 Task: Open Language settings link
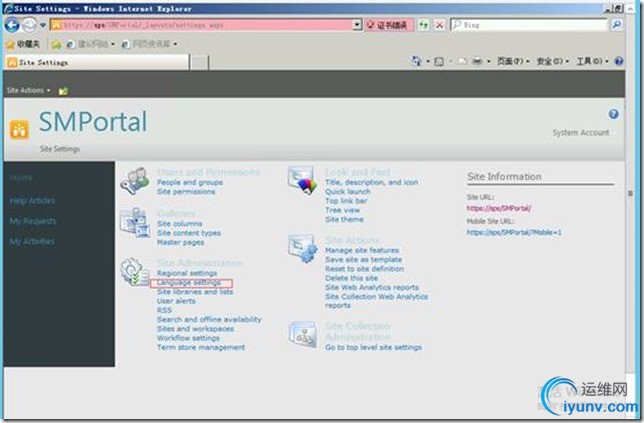pos(189,283)
